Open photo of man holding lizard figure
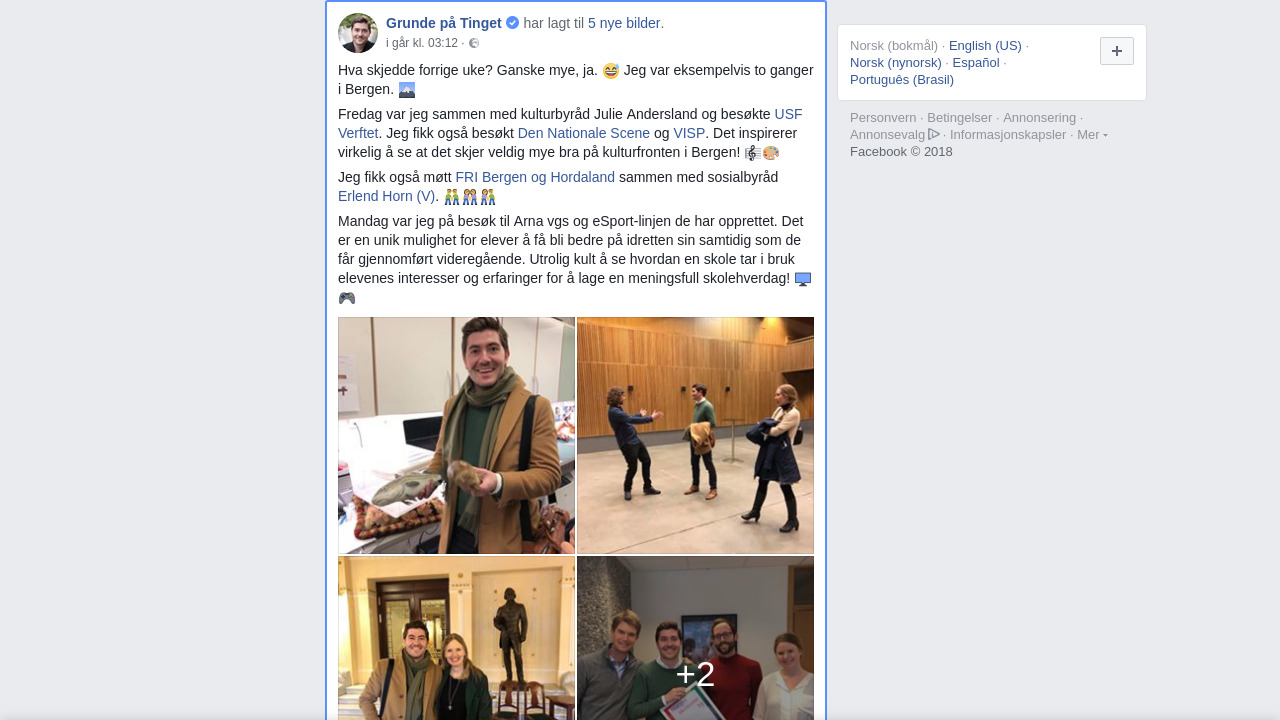Image resolution: width=1280 pixels, height=720 pixels. pyautogui.click(x=456, y=436)
